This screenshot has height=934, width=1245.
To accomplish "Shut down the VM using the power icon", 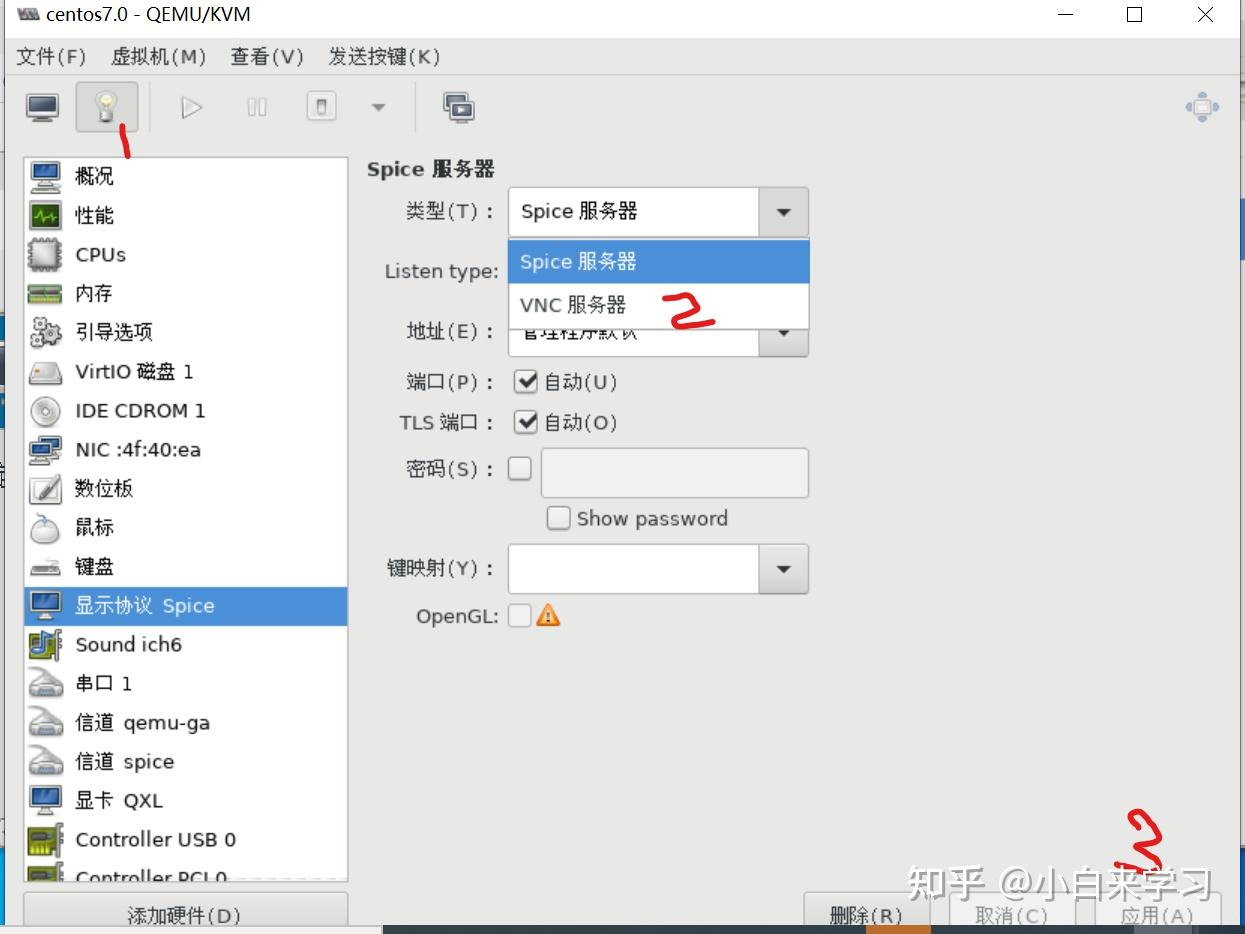I will pos(320,107).
